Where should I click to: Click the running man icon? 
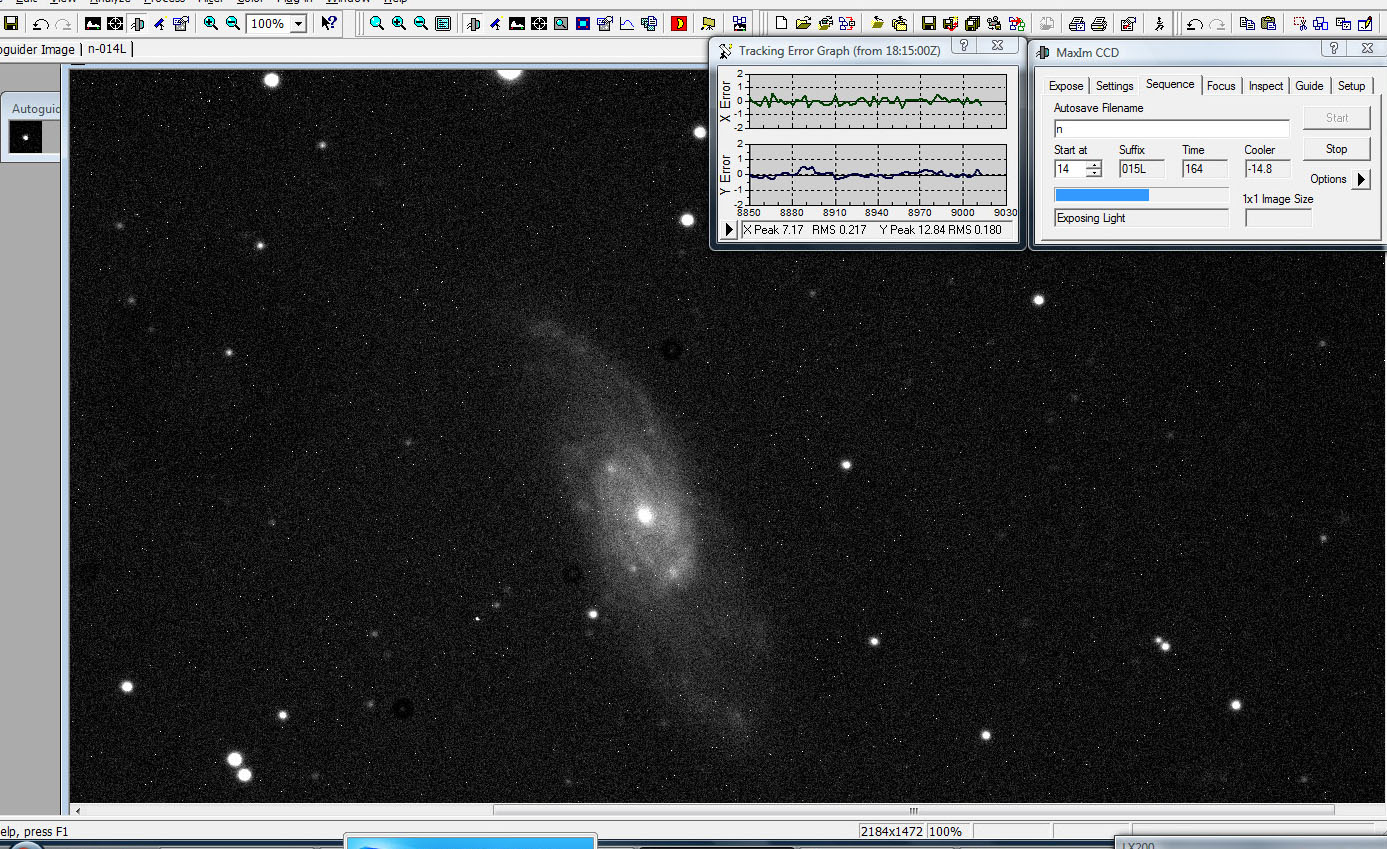(x=1159, y=23)
